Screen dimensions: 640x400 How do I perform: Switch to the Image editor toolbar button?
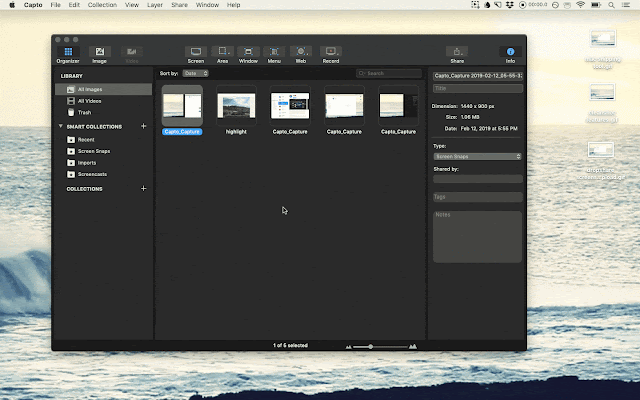coord(100,55)
